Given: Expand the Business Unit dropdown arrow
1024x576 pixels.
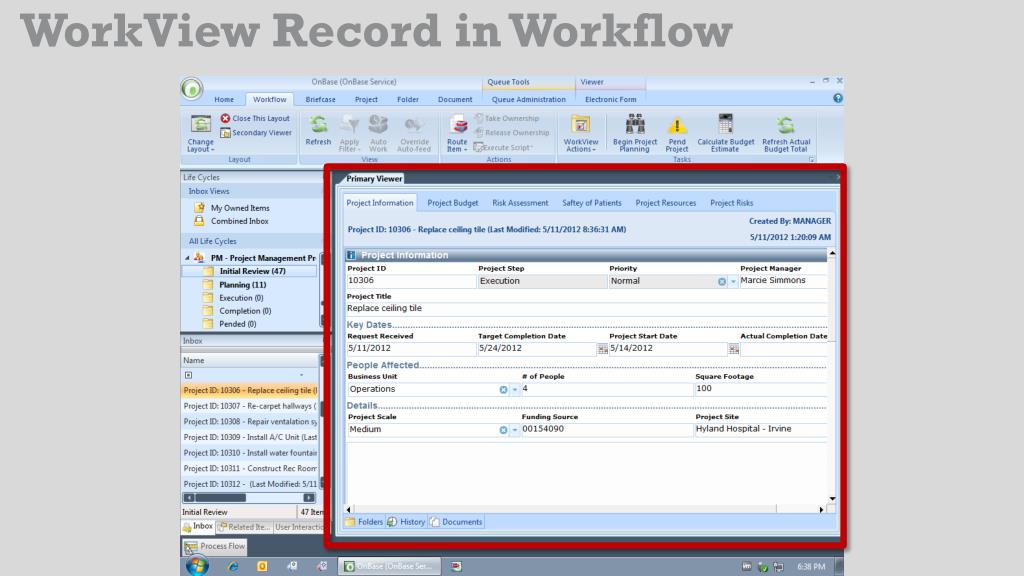Looking at the screenshot, I should 515,390.
